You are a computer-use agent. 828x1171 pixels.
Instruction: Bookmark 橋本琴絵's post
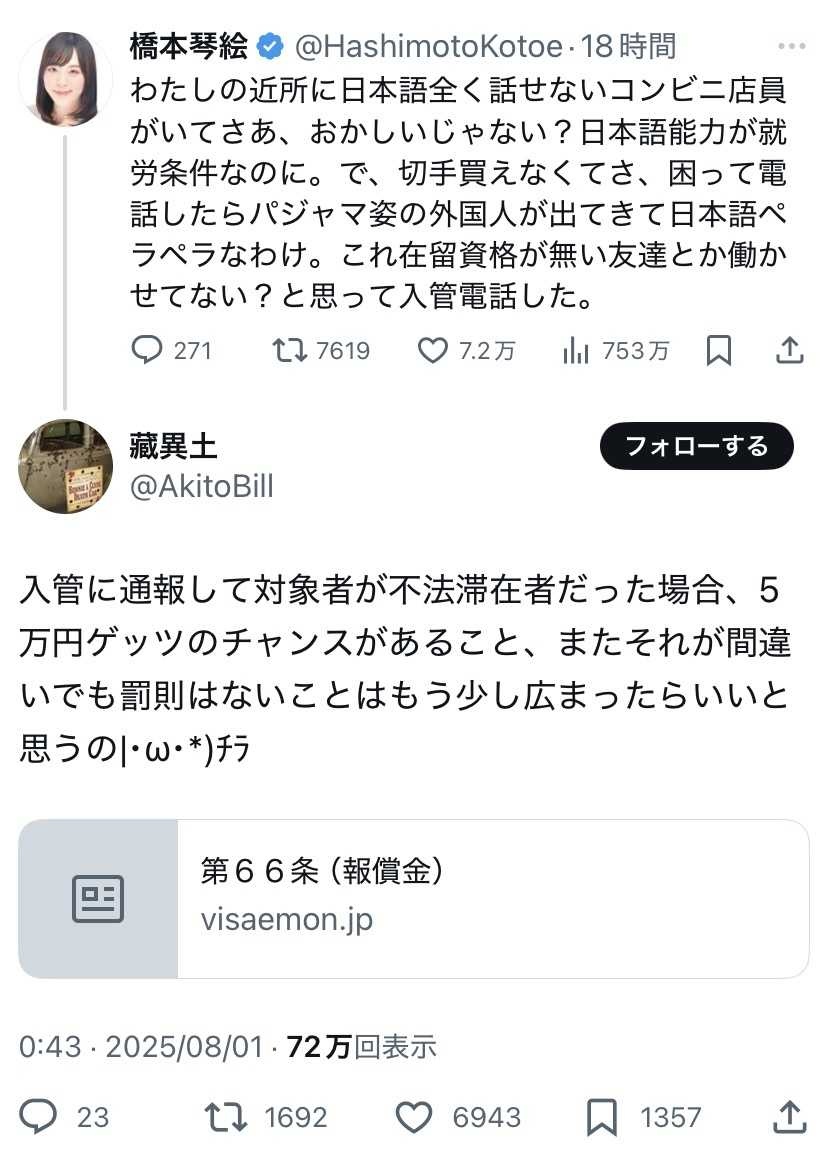[x=718, y=350]
